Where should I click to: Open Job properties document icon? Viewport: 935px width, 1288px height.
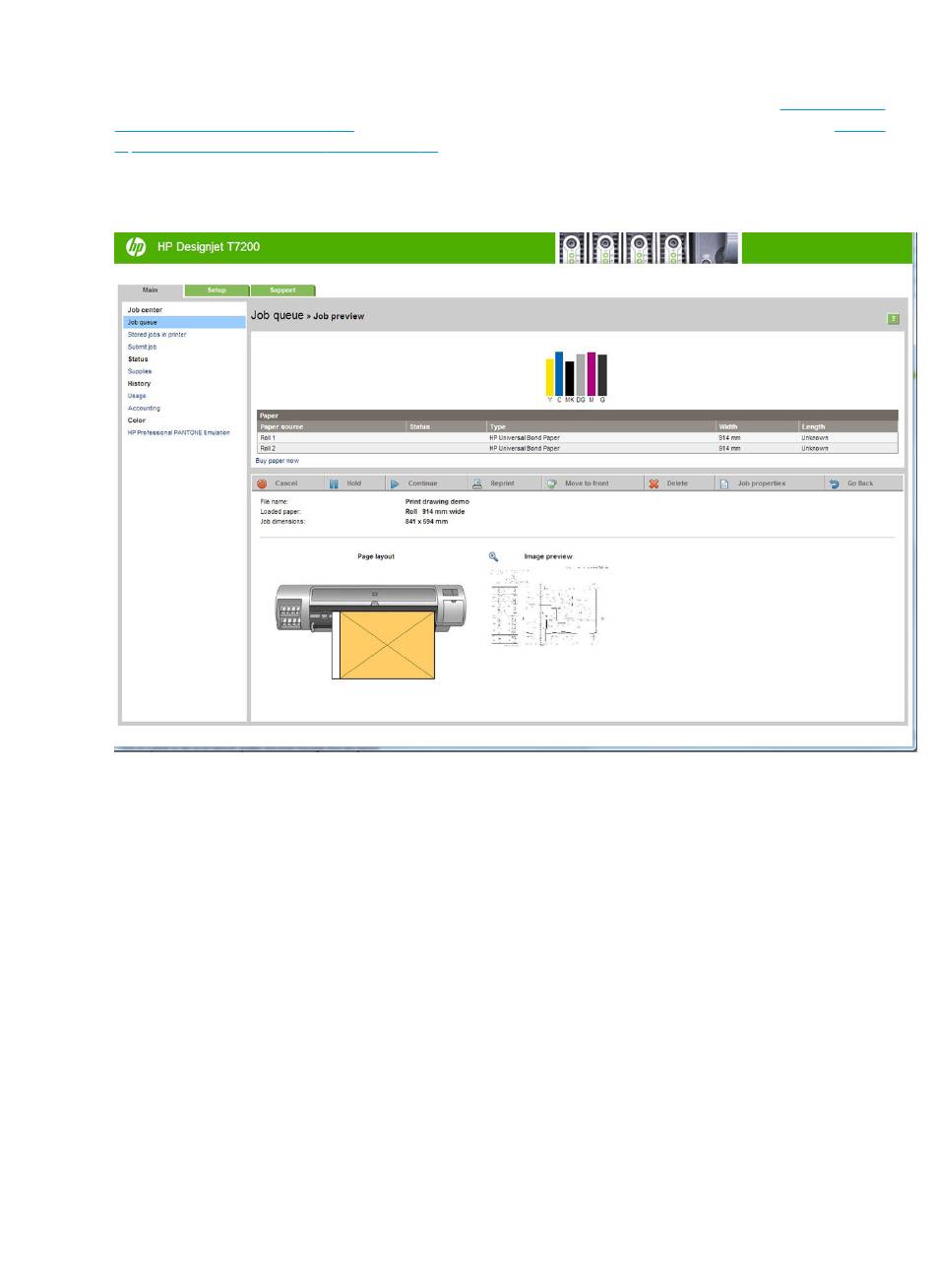point(724,483)
